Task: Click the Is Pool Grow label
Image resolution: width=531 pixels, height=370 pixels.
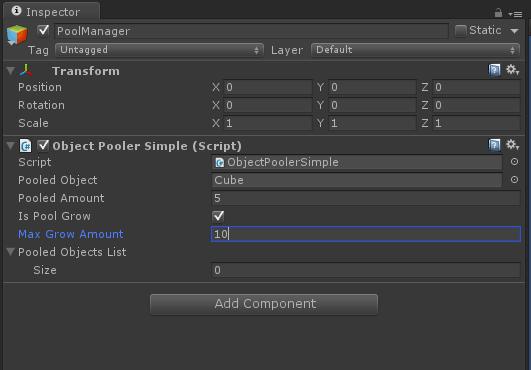Action: tap(55, 216)
